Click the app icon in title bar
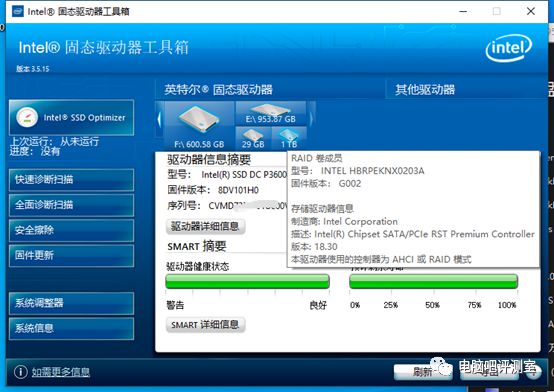Image resolution: width=554 pixels, height=392 pixels. coord(18,11)
